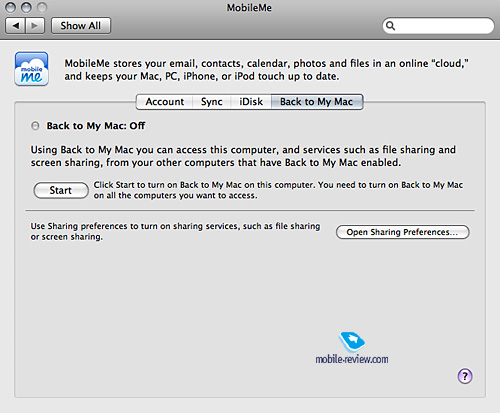Start Back to My Mac
Image resolution: width=500 pixels, height=413 pixels.
click(x=61, y=190)
